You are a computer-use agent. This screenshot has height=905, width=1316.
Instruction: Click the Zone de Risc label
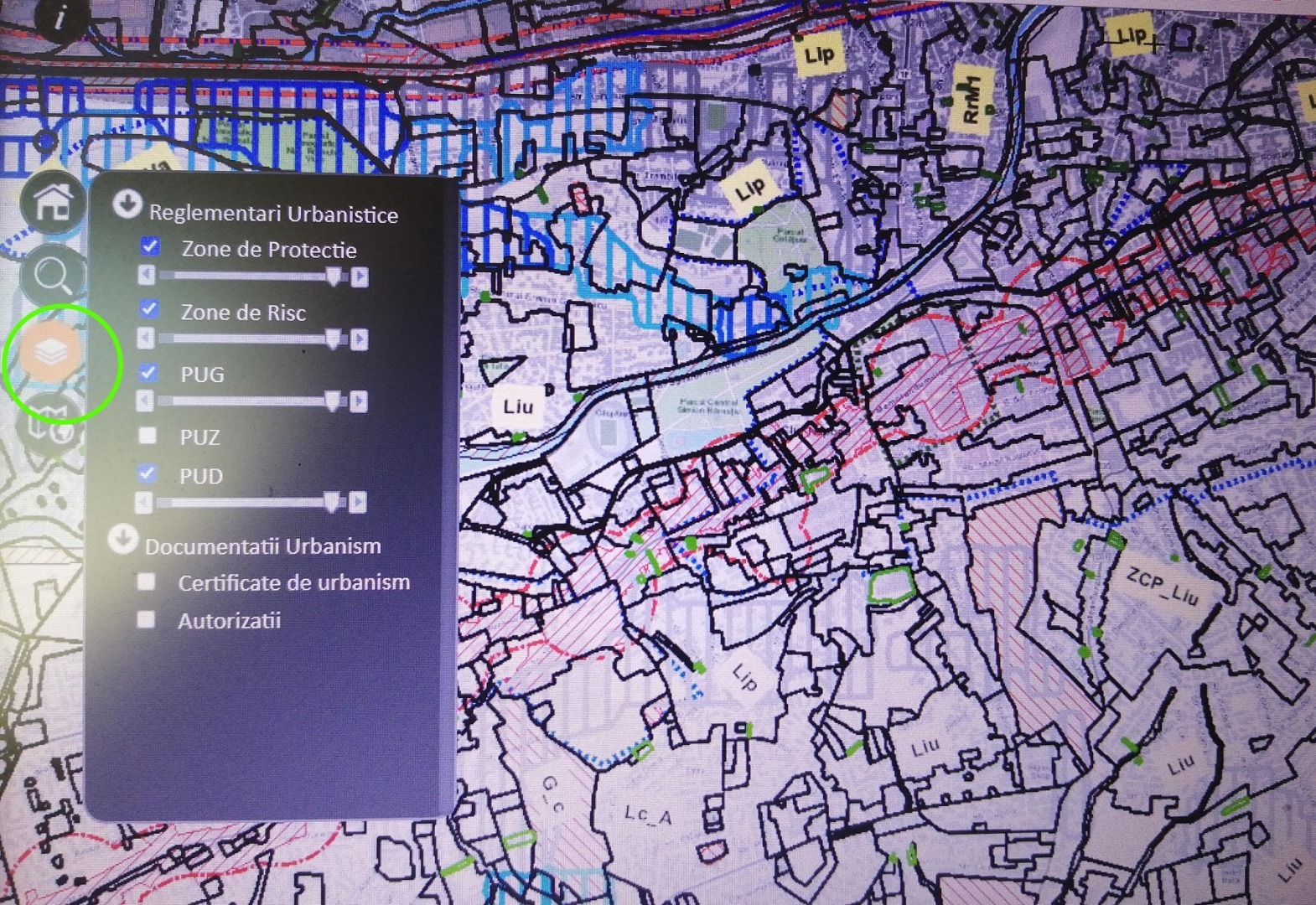click(x=243, y=313)
